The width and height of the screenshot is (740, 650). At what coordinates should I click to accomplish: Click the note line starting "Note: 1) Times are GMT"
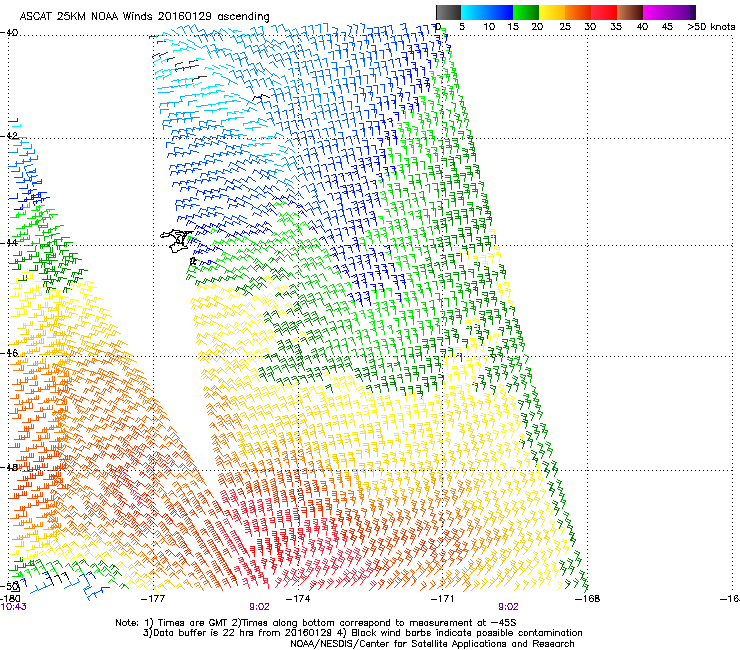(x=316, y=623)
